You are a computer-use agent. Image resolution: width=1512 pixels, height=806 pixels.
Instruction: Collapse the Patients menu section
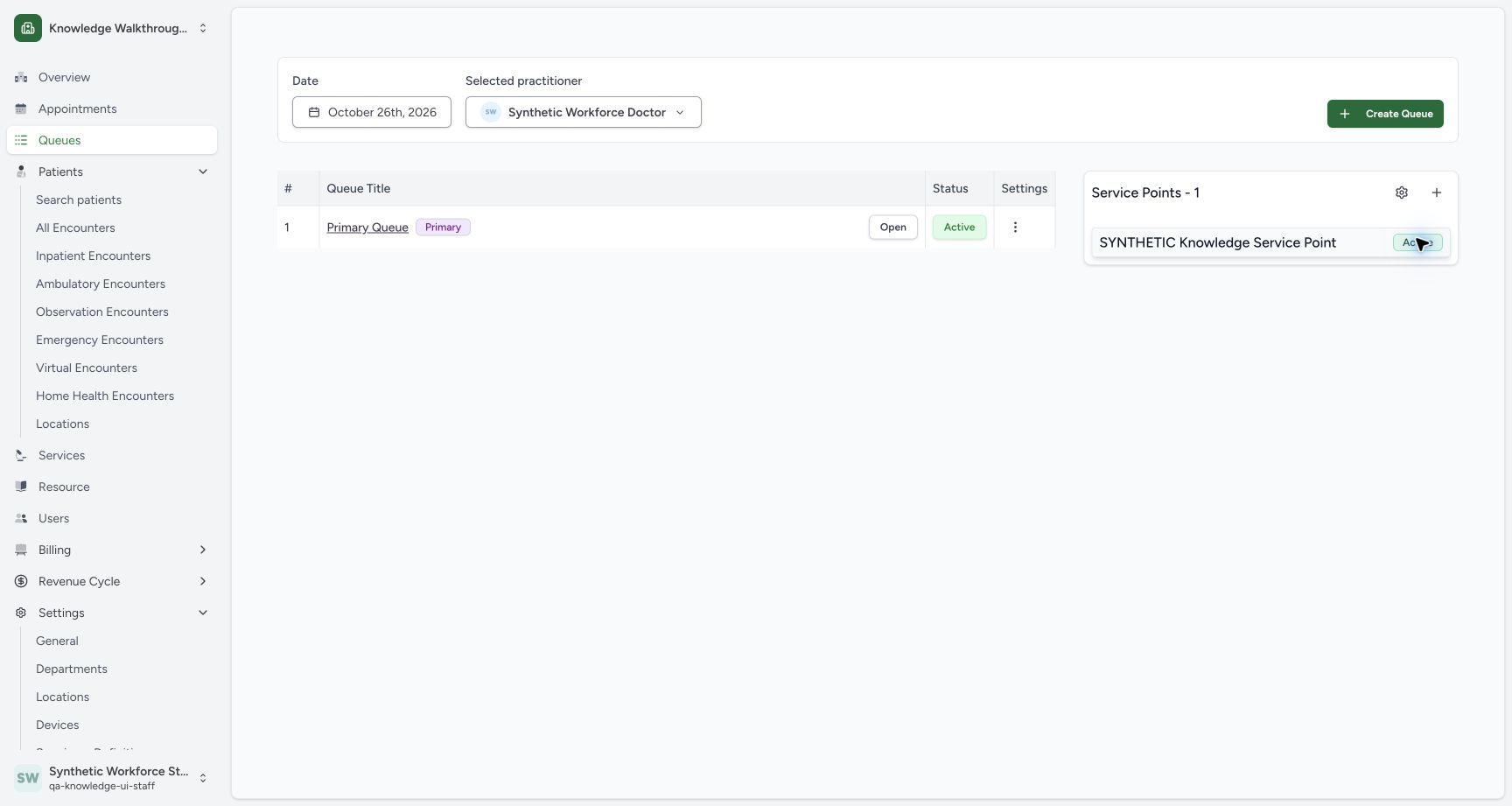click(x=203, y=172)
